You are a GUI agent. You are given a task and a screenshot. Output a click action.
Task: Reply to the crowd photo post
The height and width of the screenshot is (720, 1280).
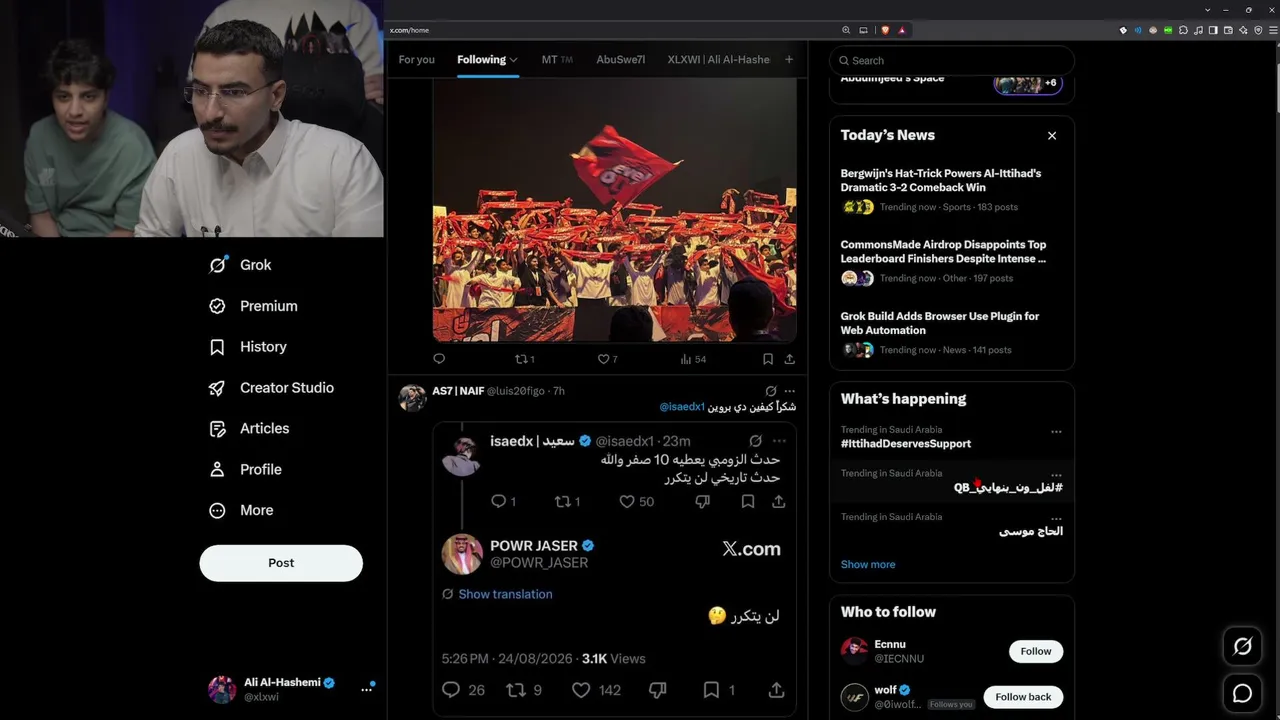click(x=439, y=359)
